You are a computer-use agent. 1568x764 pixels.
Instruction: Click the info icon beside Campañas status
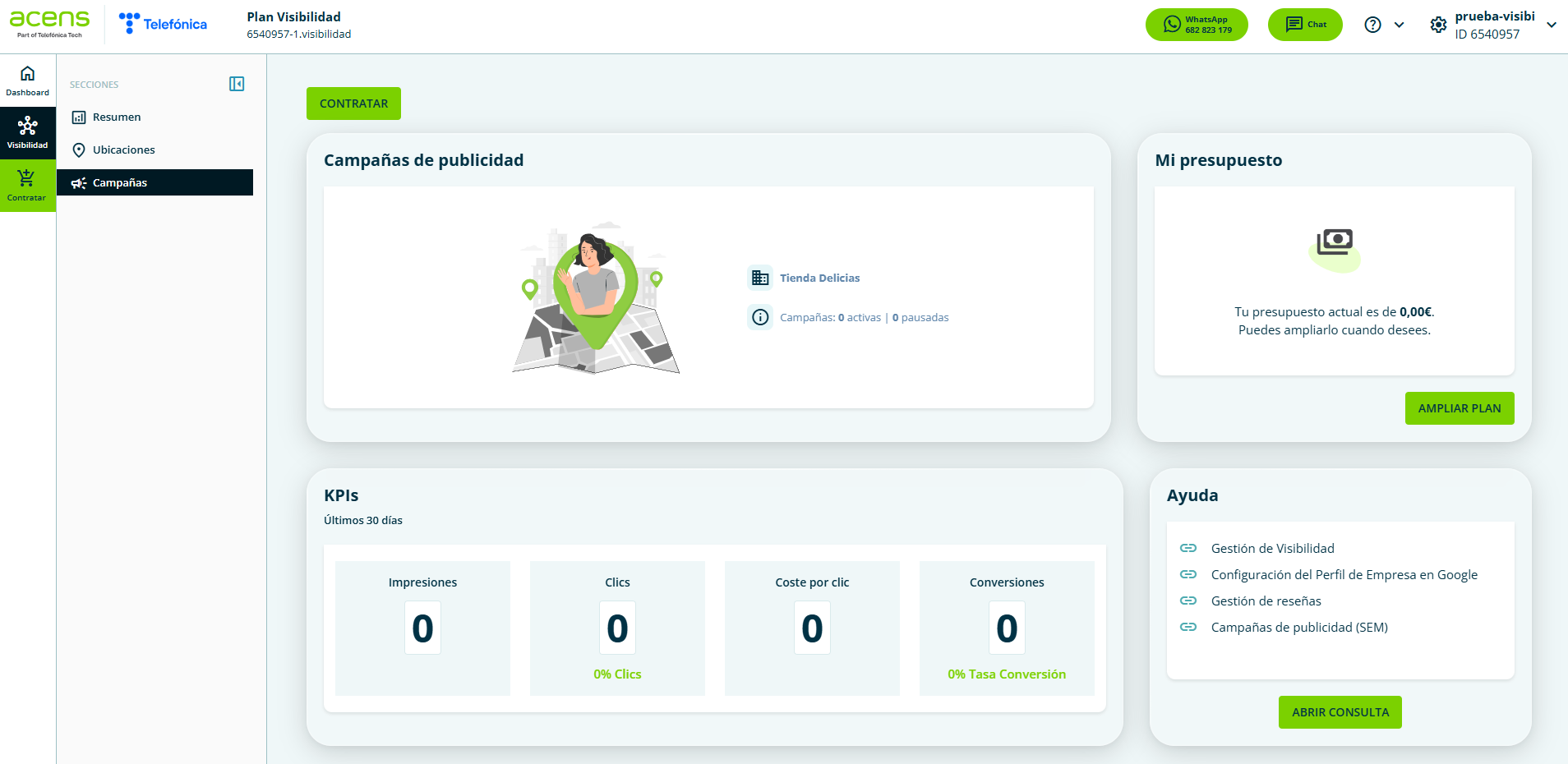point(760,317)
